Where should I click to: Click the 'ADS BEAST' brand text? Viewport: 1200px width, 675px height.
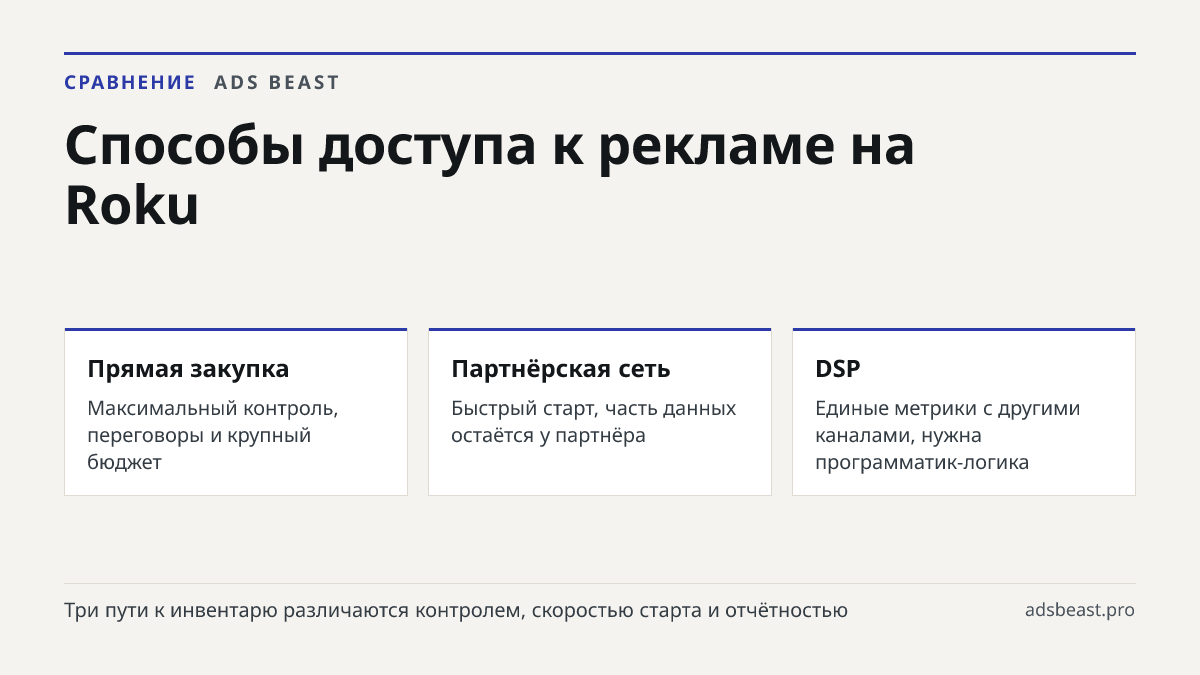pyautogui.click(x=277, y=83)
